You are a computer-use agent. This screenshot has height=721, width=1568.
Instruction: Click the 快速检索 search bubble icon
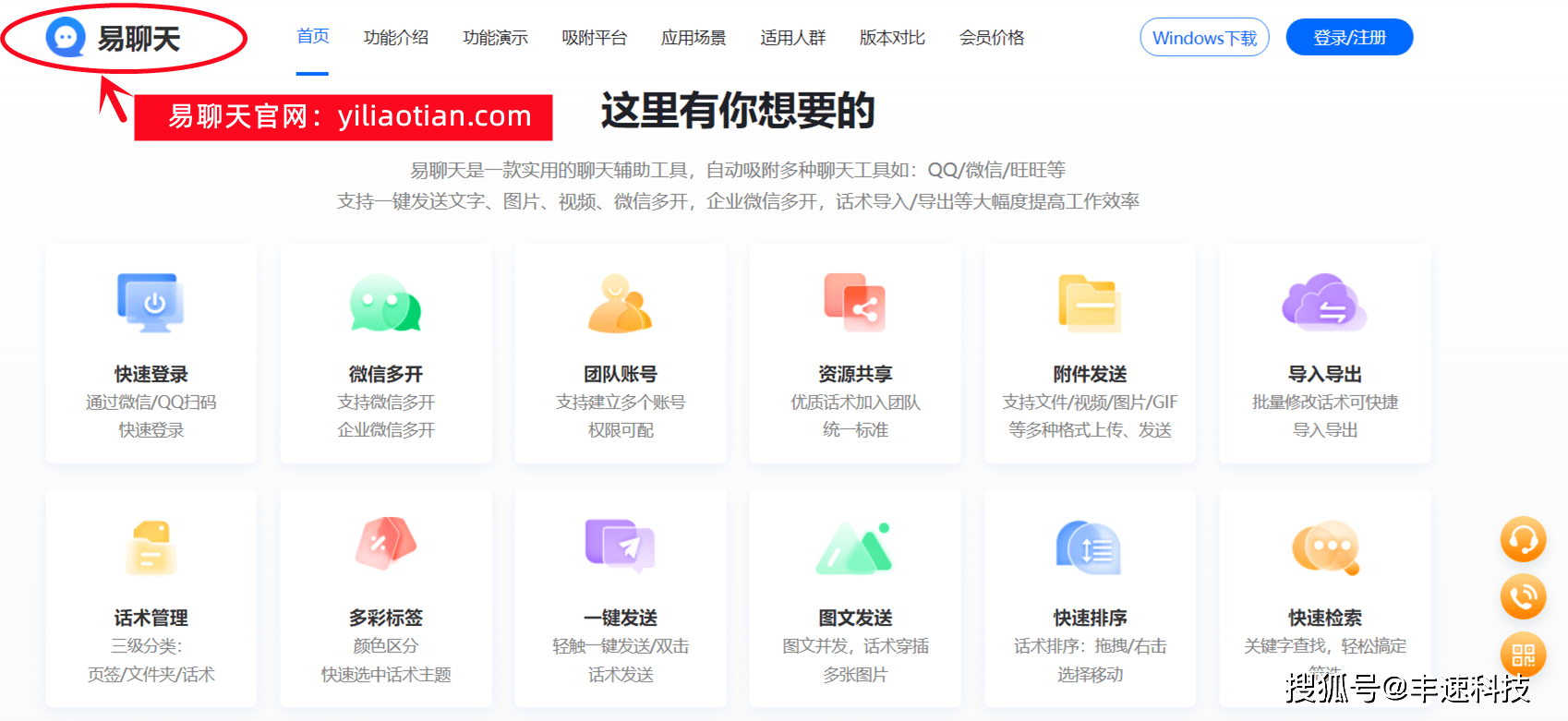1326,547
